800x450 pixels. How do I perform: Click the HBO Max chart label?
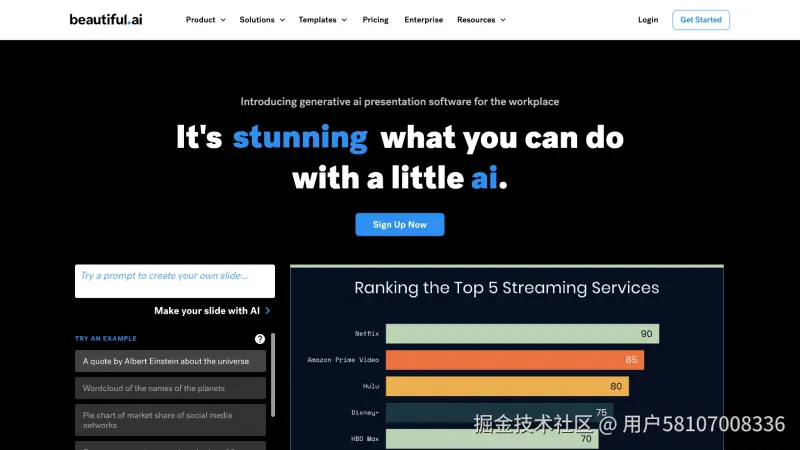pos(365,439)
